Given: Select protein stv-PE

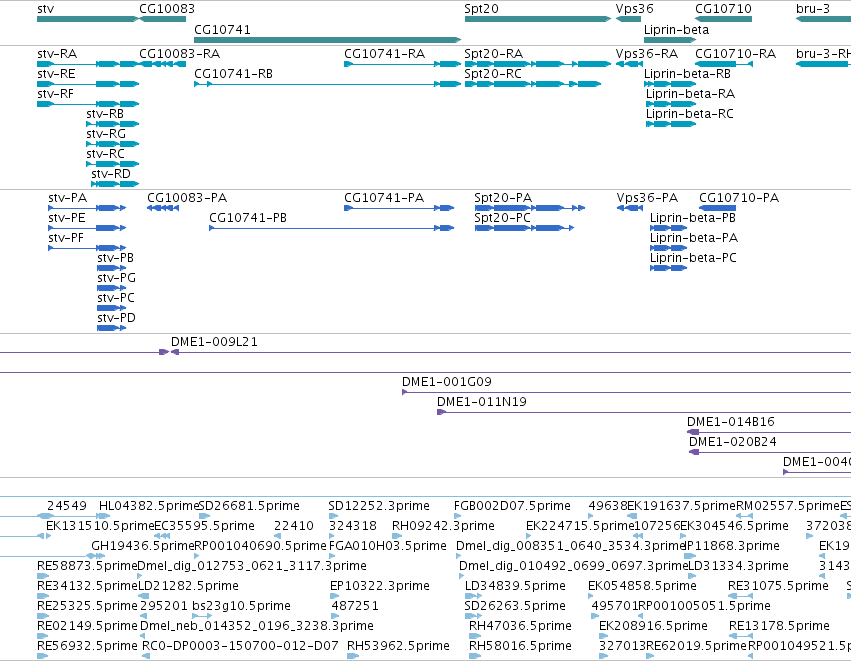Looking at the screenshot, I should click(87, 228).
